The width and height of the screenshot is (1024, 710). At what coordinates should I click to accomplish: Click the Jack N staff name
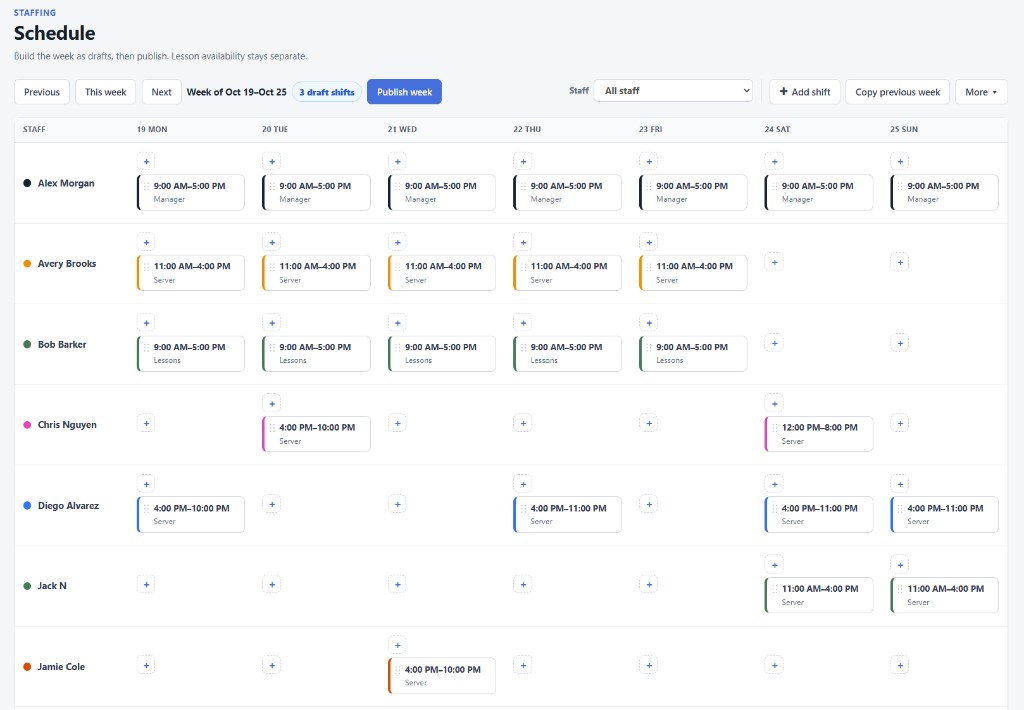click(x=52, y=586)
